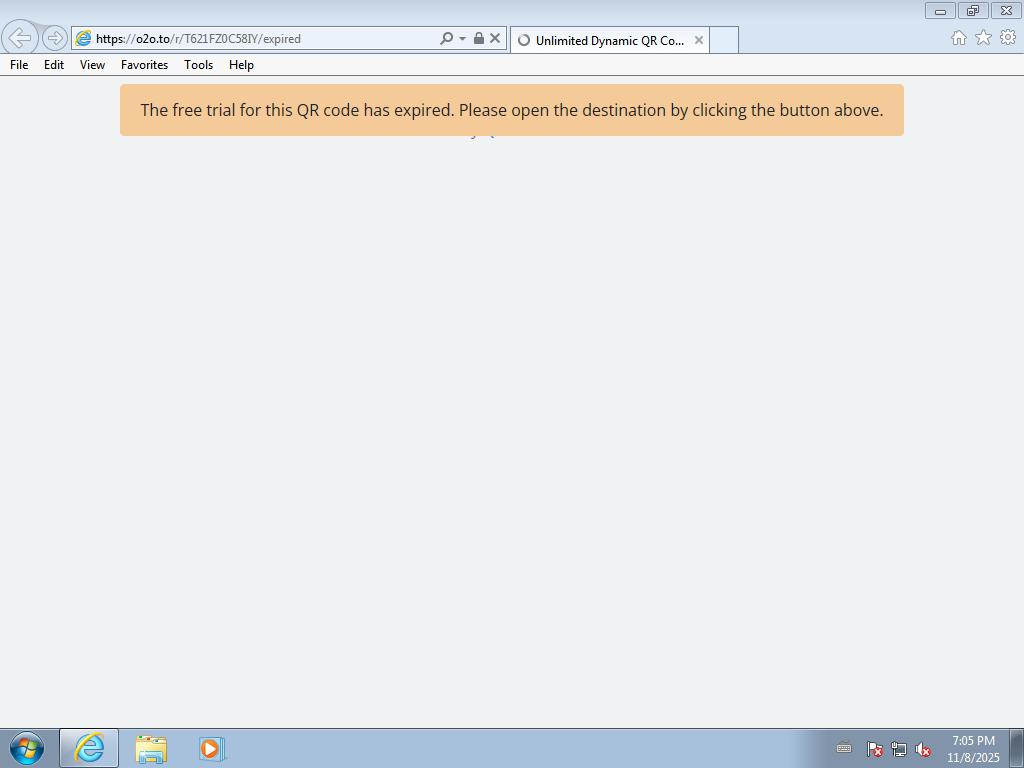Image resolution: width=1024 pixels, height=768 pixels.
Task: Open the Help menu
Action: tap(241, 65)
